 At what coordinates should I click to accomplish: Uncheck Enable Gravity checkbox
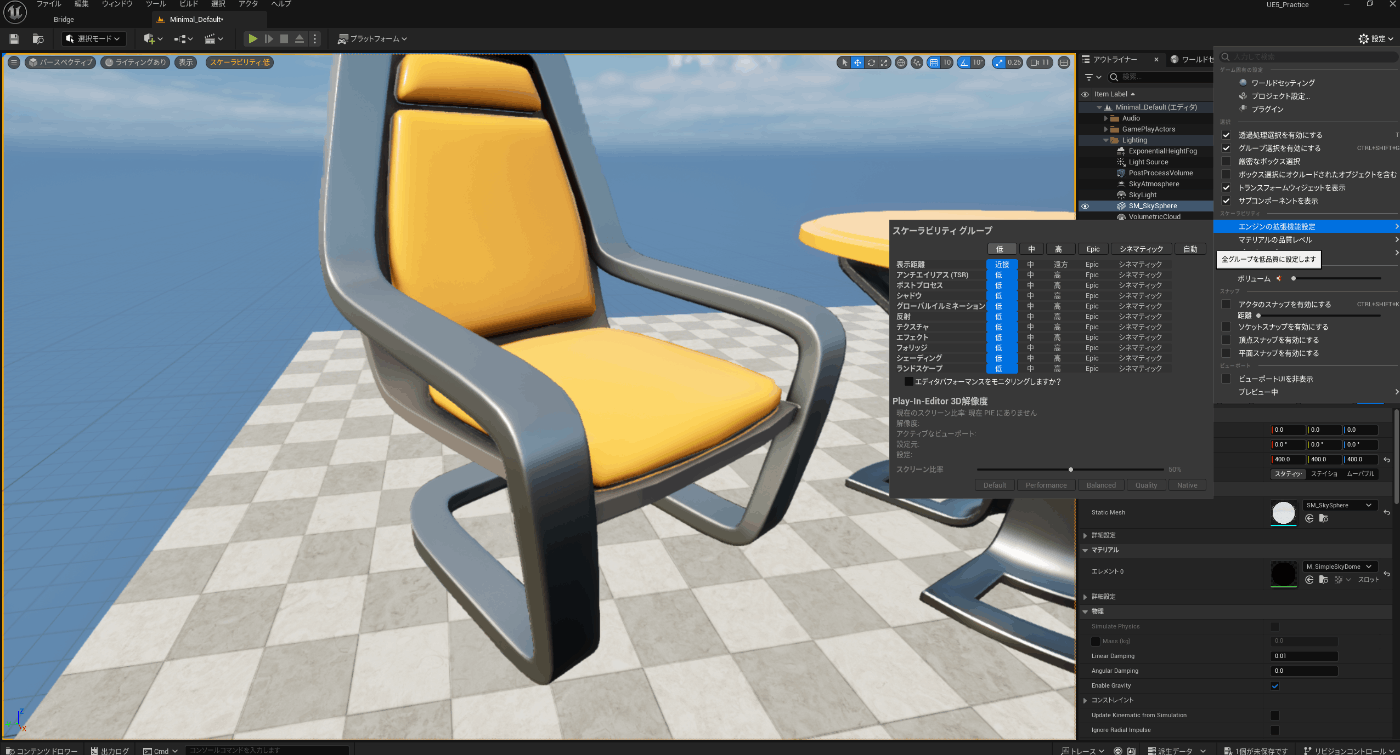click(1275, 686)
